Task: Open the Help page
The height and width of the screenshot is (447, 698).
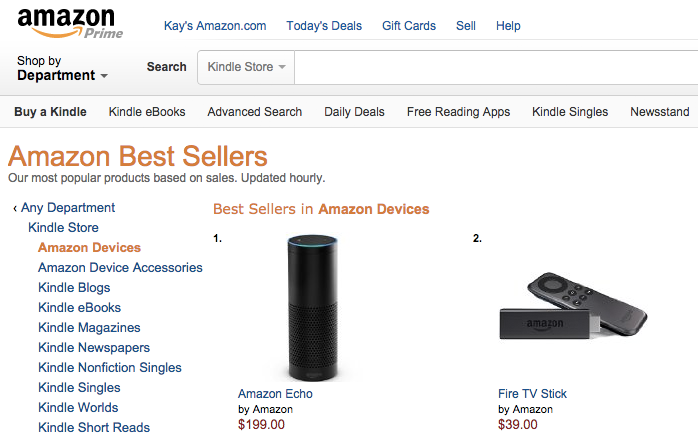Action: coord(508,26)
